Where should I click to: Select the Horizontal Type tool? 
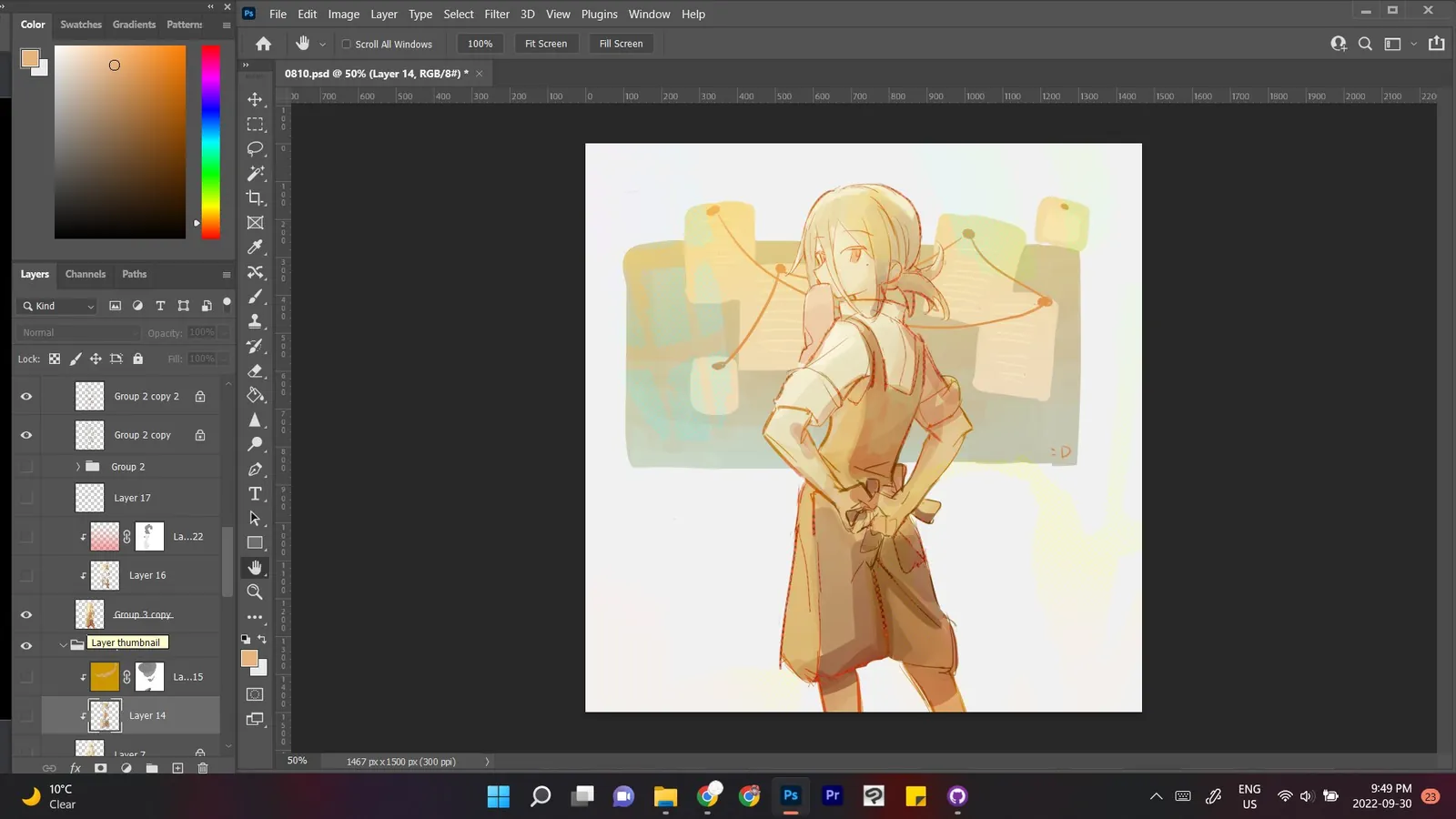[255, 493]
